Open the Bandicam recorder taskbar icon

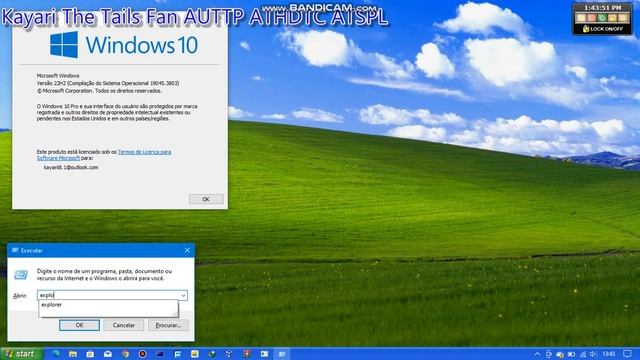(142, 354)
